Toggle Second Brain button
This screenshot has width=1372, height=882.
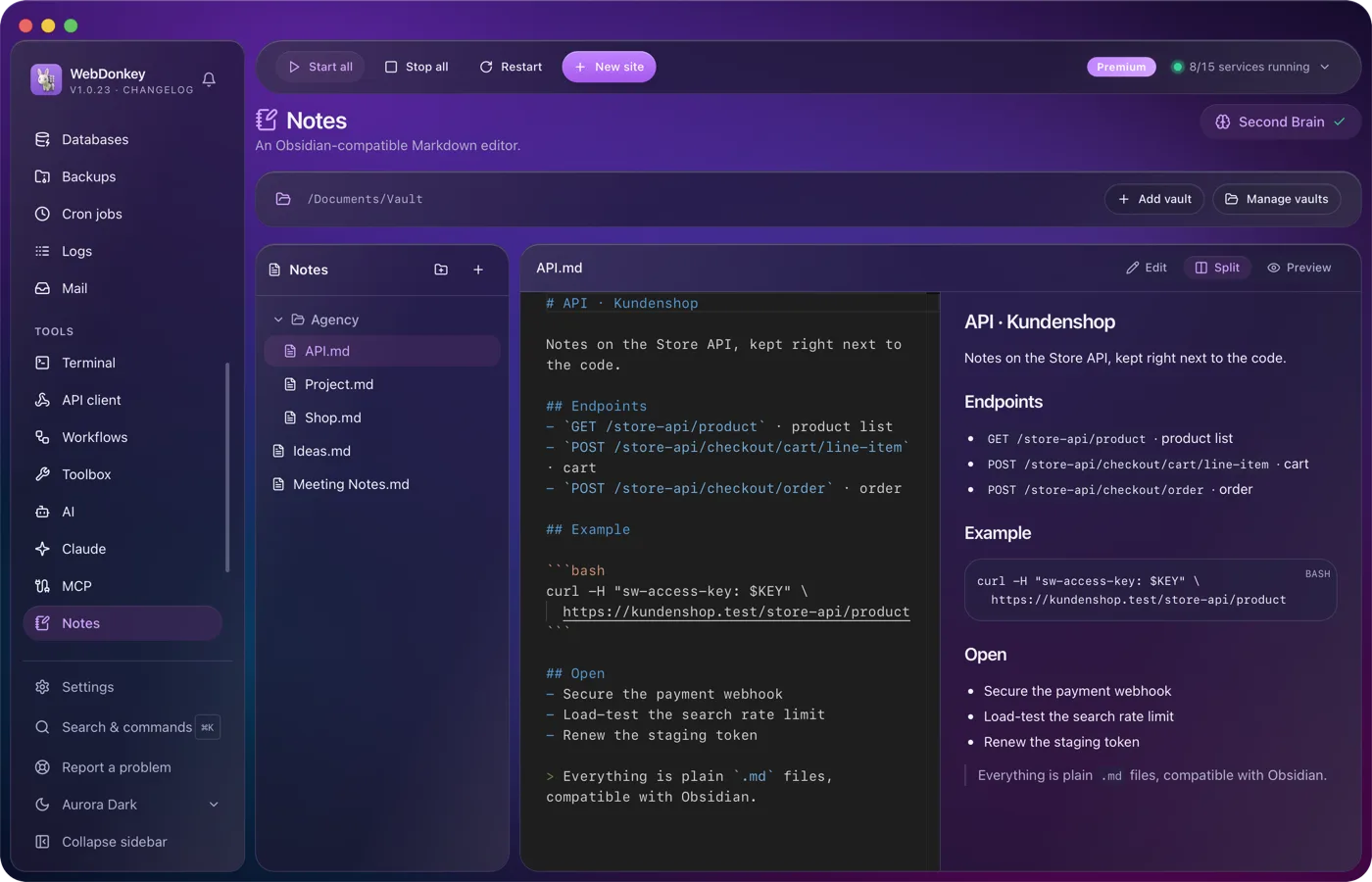click(1280, 122)
